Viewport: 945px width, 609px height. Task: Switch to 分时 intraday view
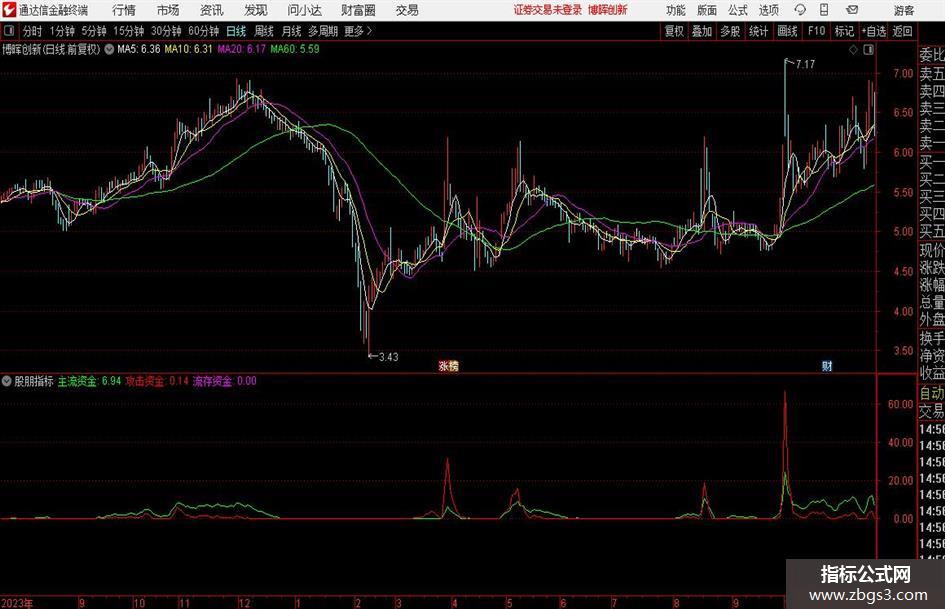tap(32, 31)
